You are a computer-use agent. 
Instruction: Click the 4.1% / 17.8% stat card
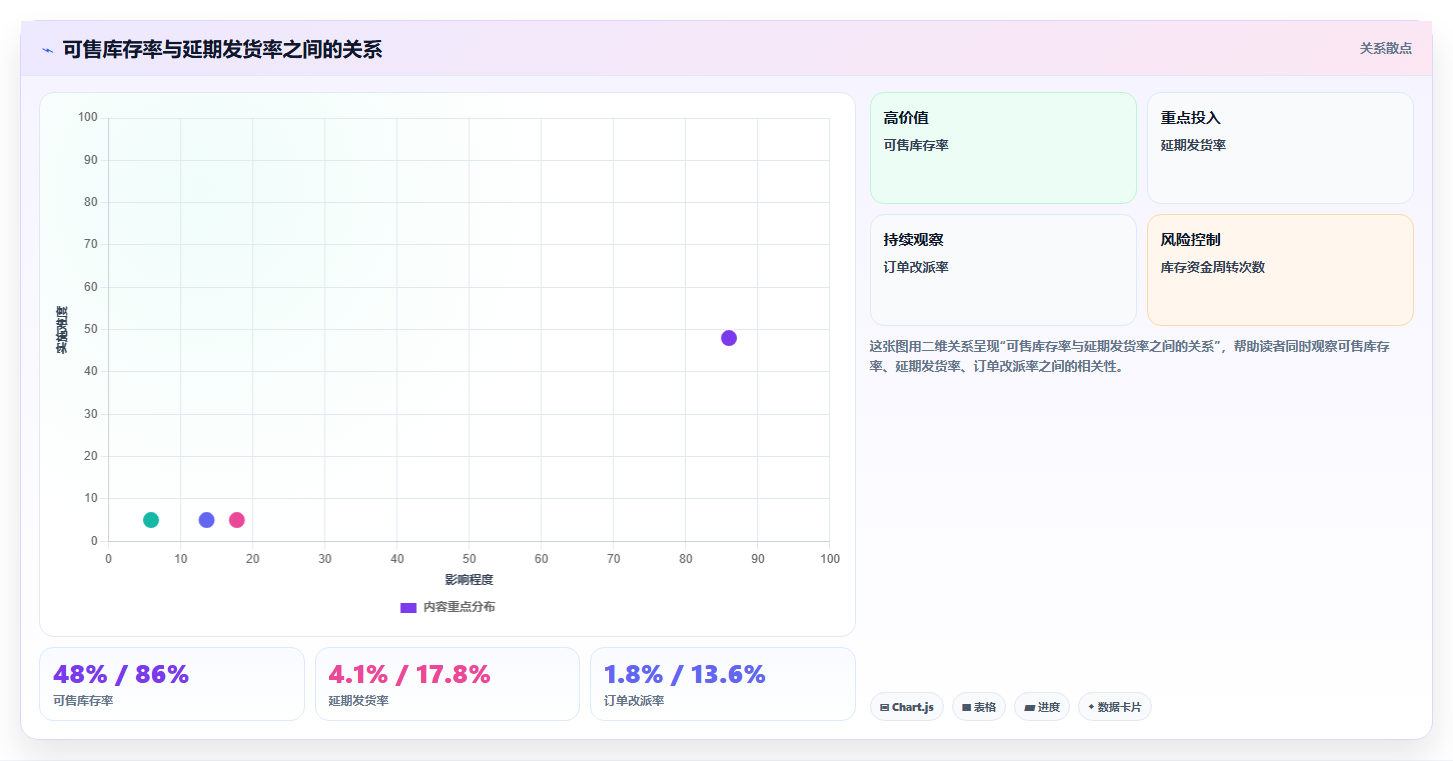(447, 684)
